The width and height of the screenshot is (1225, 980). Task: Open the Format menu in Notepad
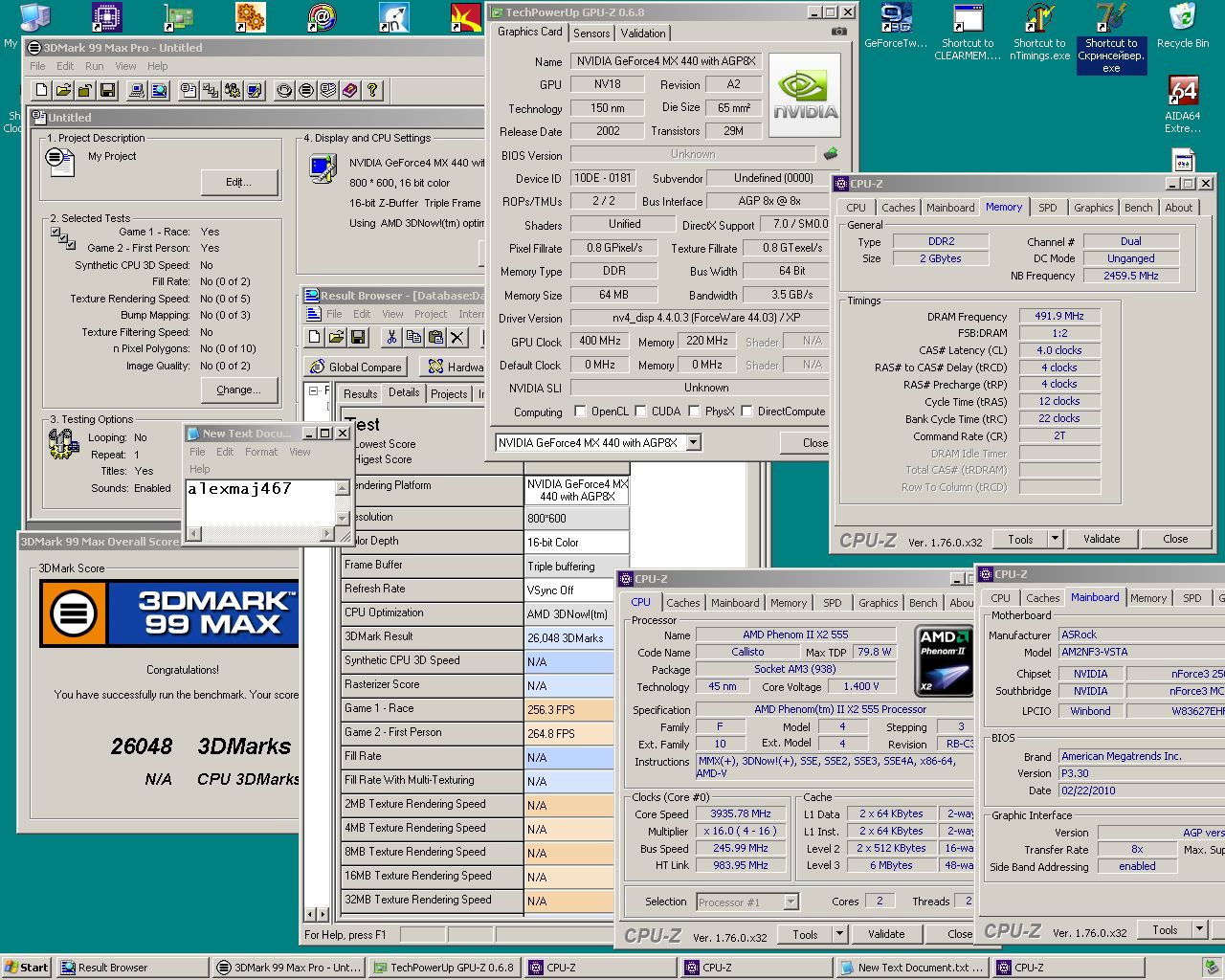[x=260, y=452]
